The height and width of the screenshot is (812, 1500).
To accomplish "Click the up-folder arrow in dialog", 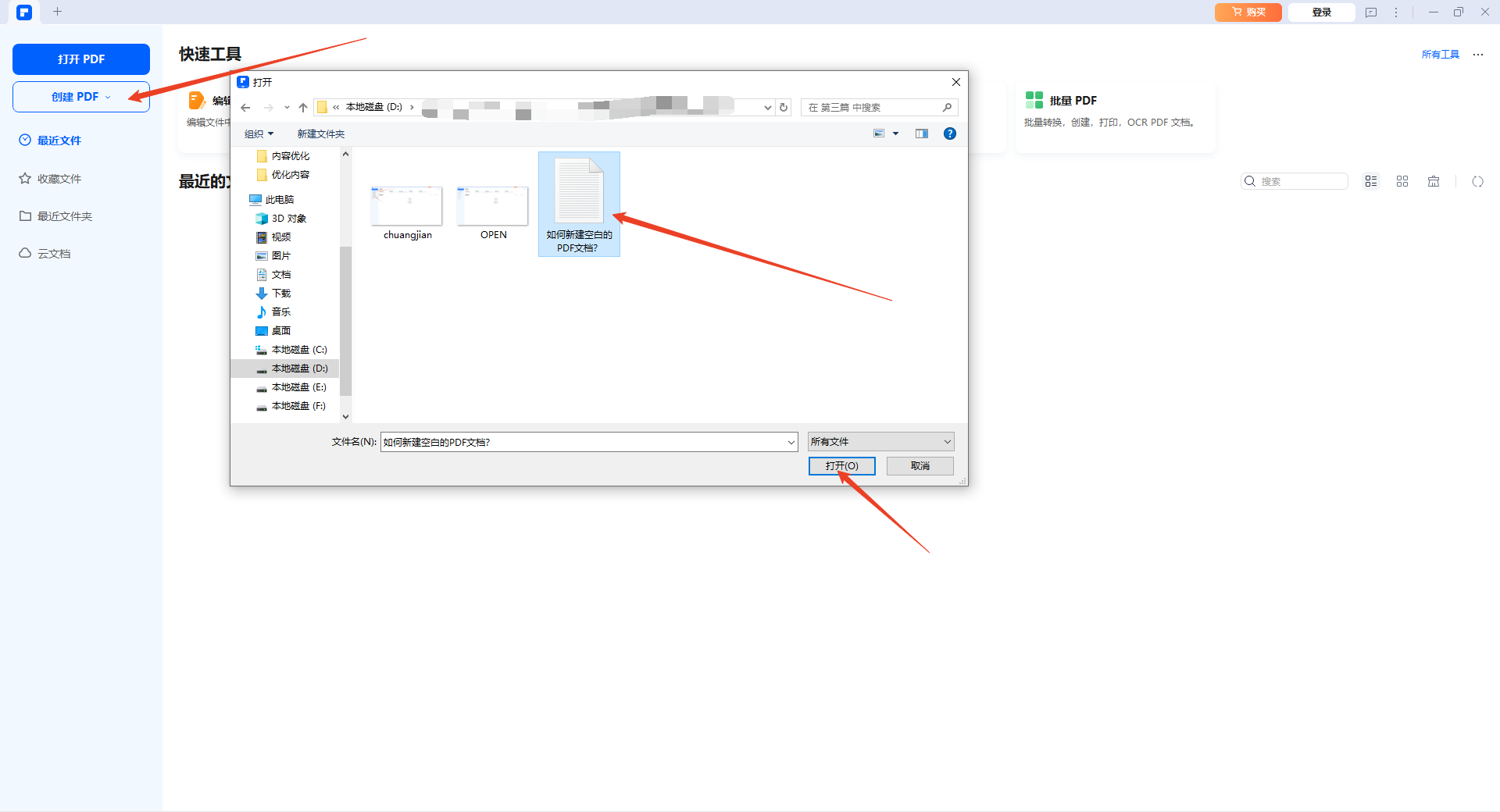I will pos(303,108).
